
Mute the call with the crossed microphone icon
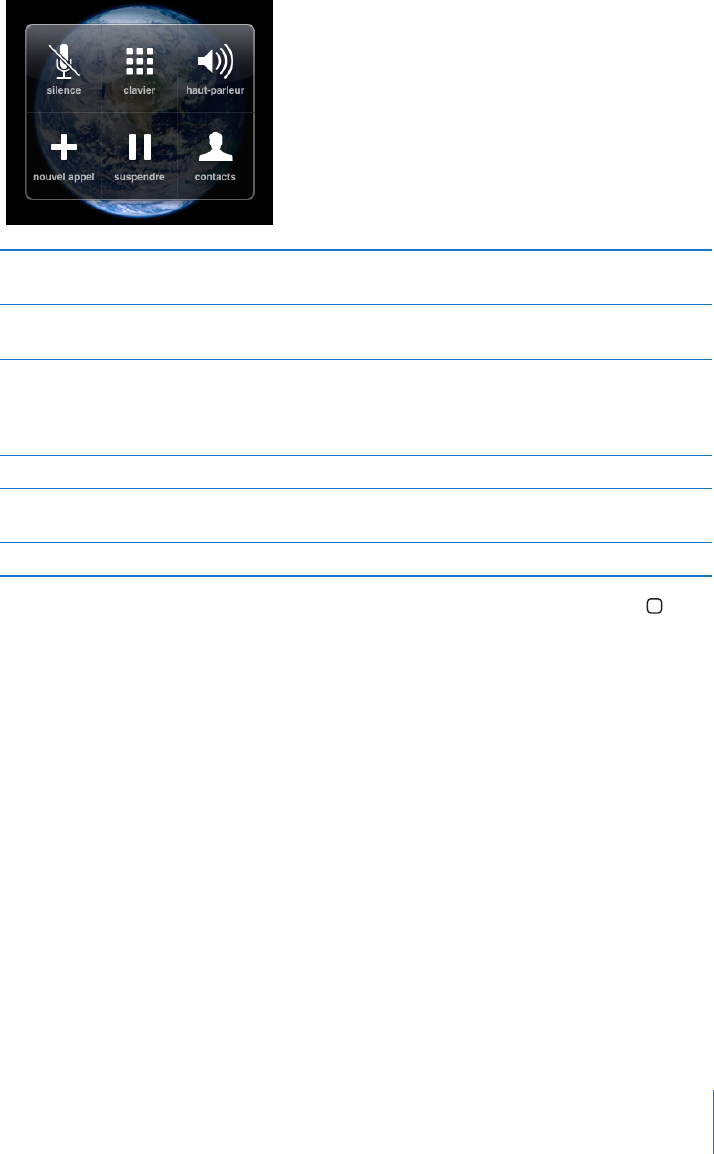click(x=64, y=62)
